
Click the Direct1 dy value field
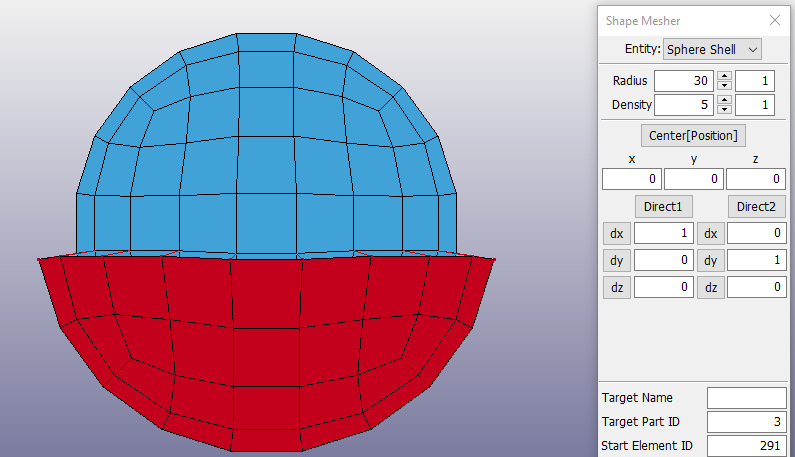664,260
